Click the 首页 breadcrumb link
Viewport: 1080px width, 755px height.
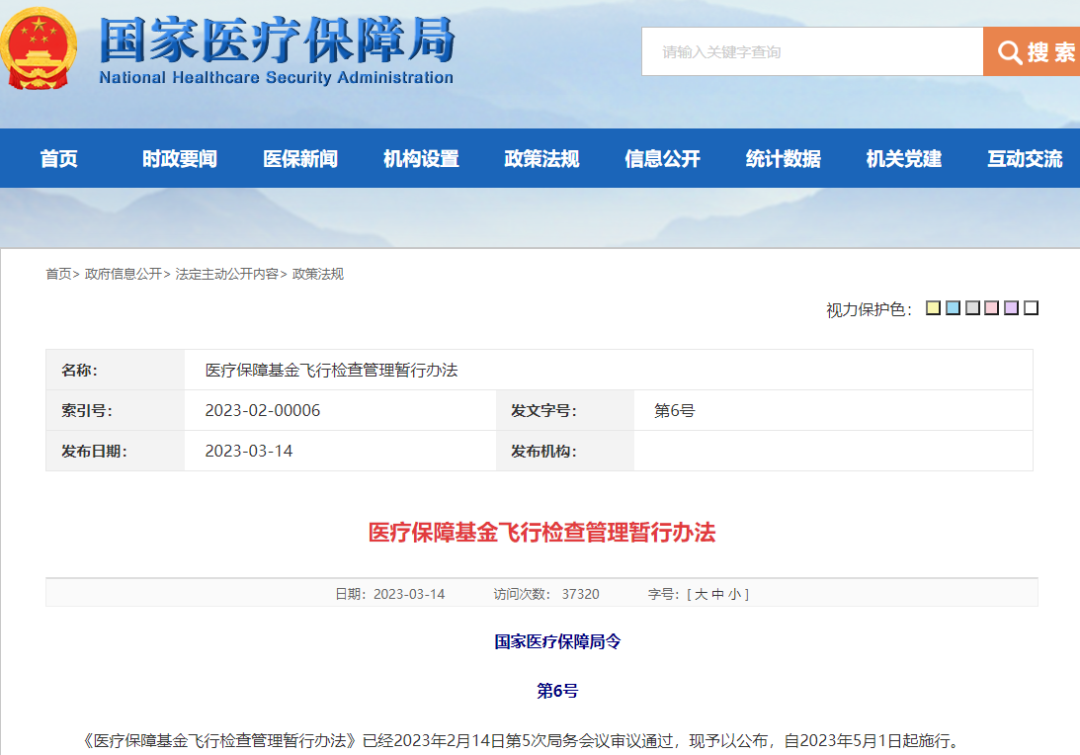tap(58, 274)
